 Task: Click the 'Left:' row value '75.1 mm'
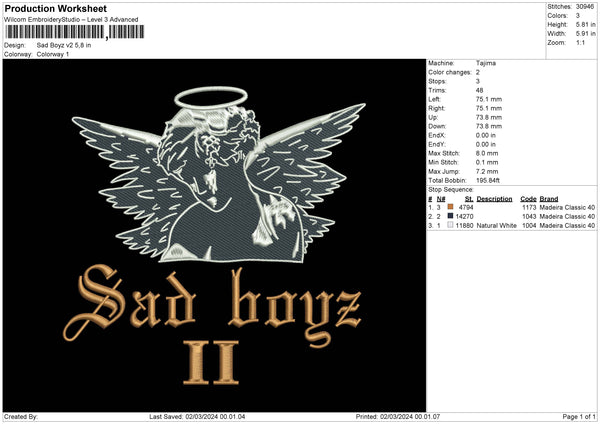tap(489, 99)
